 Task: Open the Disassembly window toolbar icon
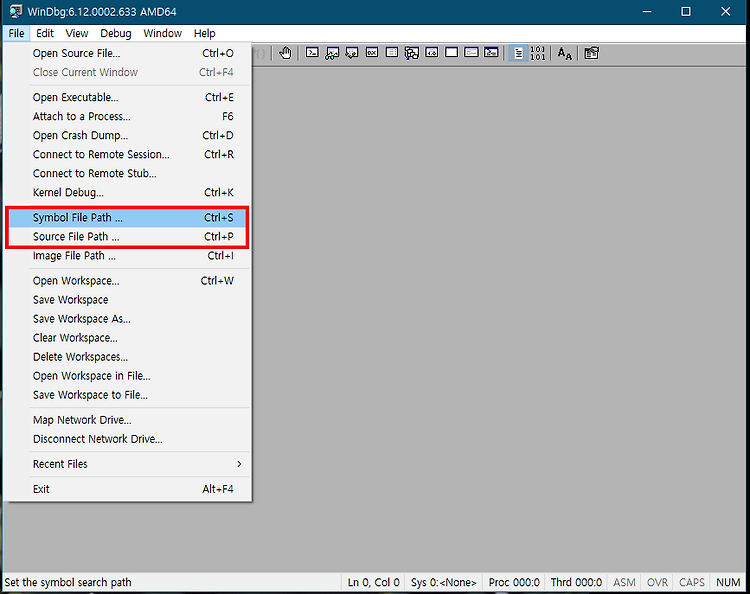431,53
